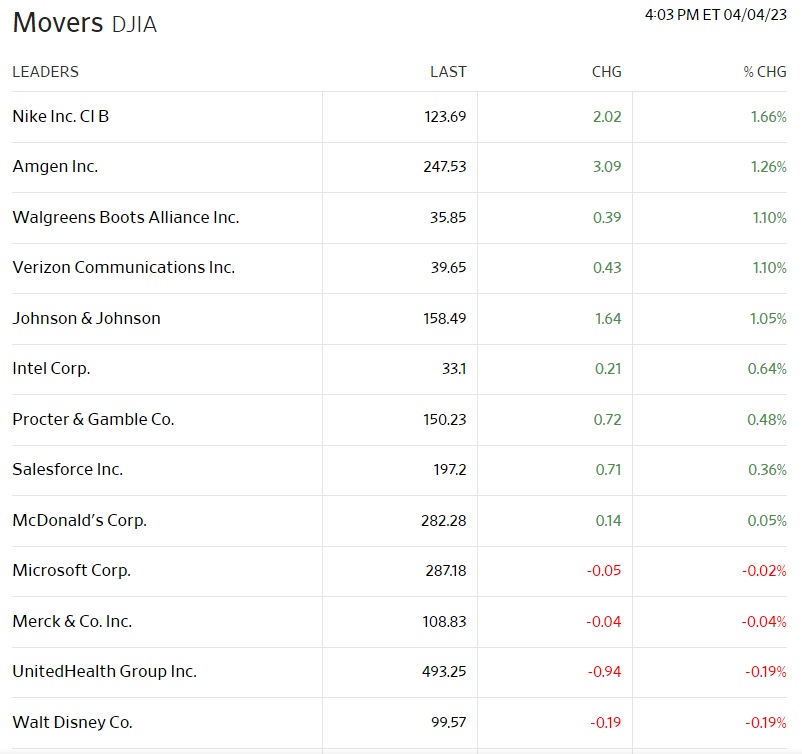Image resolution: width=802 pixels, height=754 pixels.
Task: Open UnitedHealth Group Inc. link
Action: (104, 671)
